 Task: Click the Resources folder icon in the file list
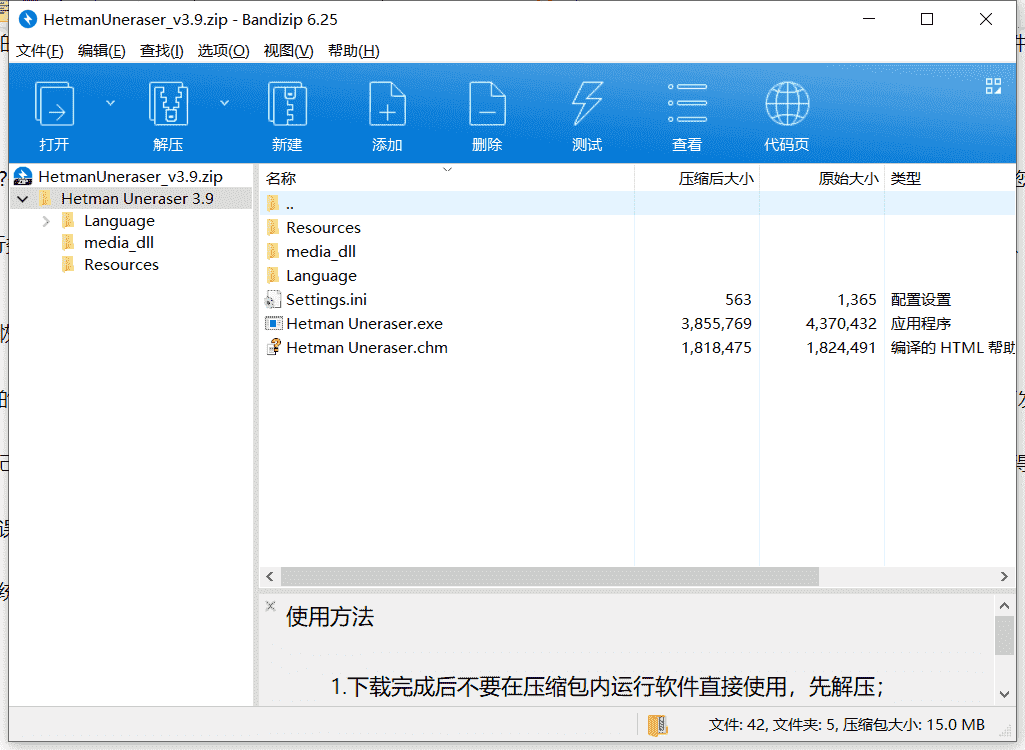coord(273,228)
